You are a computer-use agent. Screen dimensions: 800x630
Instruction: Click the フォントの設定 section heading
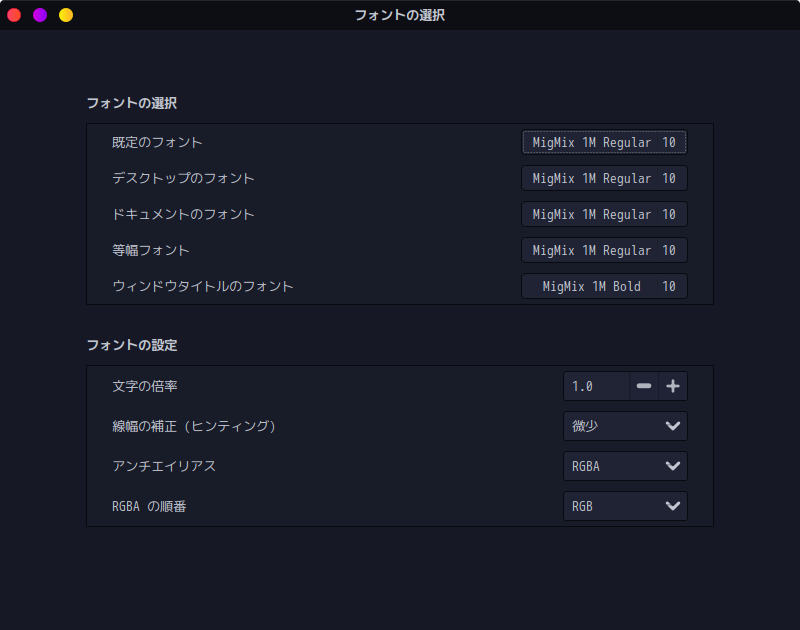coord(132,345)
